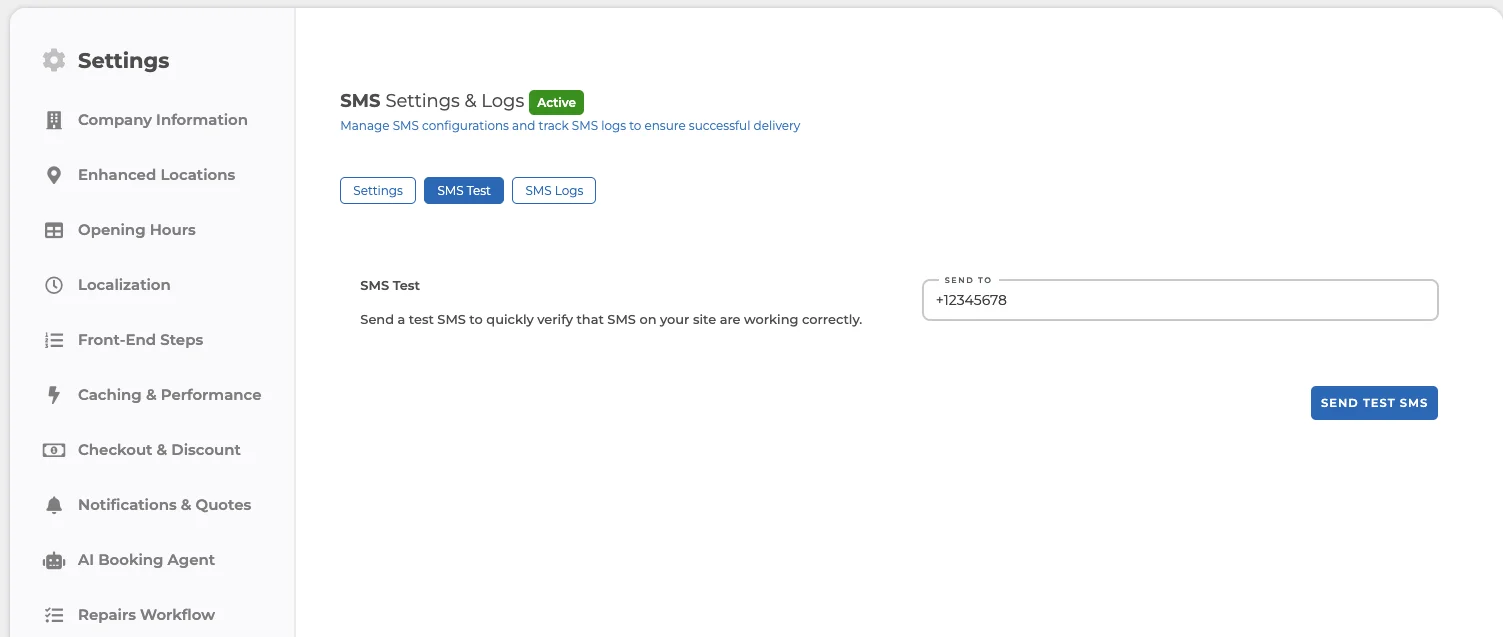
Task: Click the "Manage SMS configurations" description text
Action: pyautogui.click(x=570, y=126)
